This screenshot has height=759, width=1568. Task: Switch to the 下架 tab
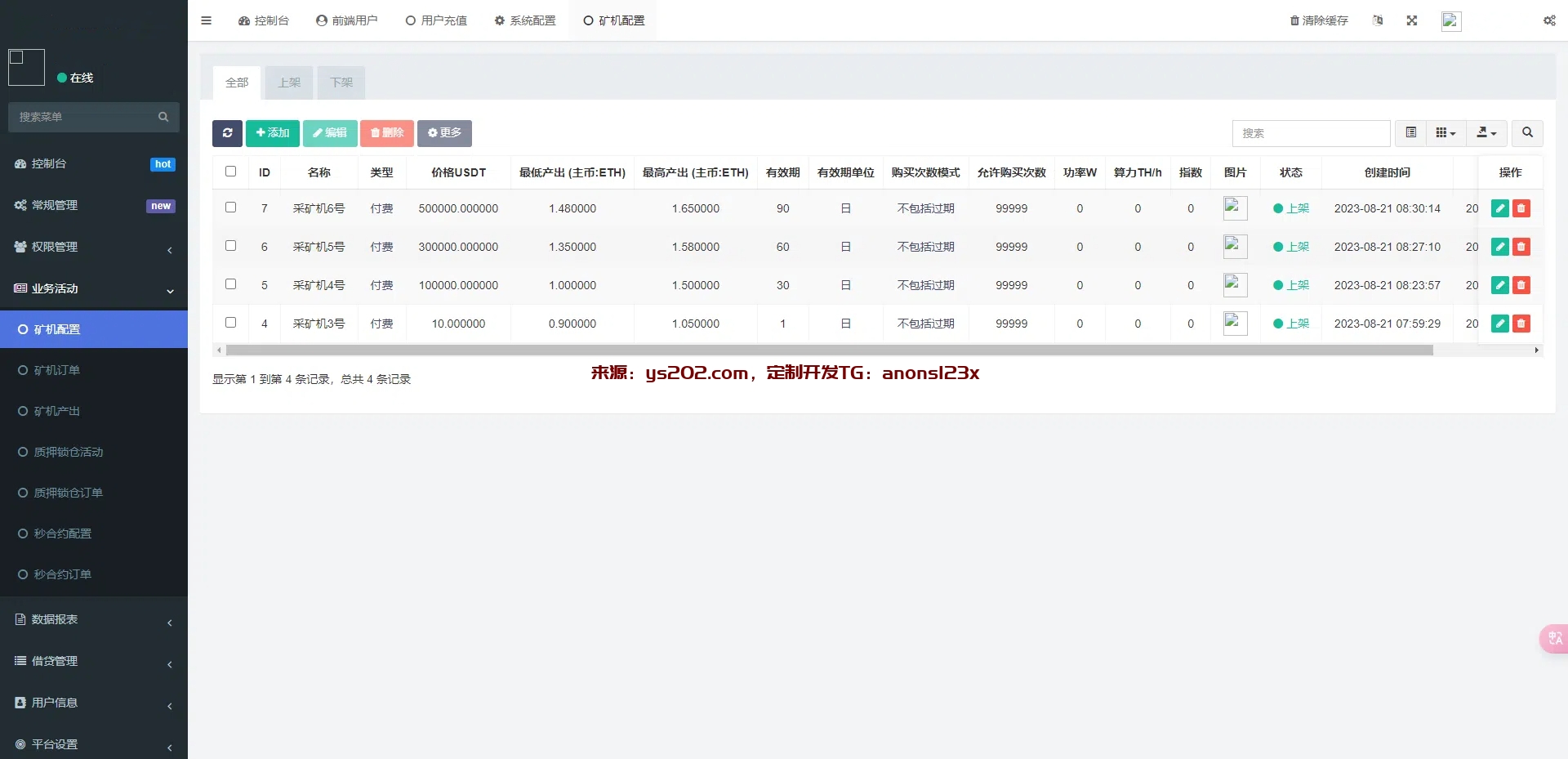click(341, 83)
